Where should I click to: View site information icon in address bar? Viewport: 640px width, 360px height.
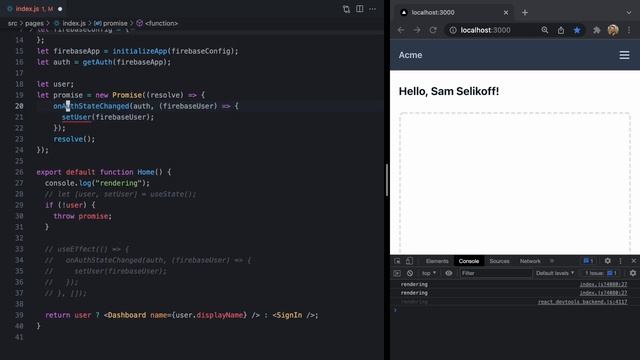453,30
